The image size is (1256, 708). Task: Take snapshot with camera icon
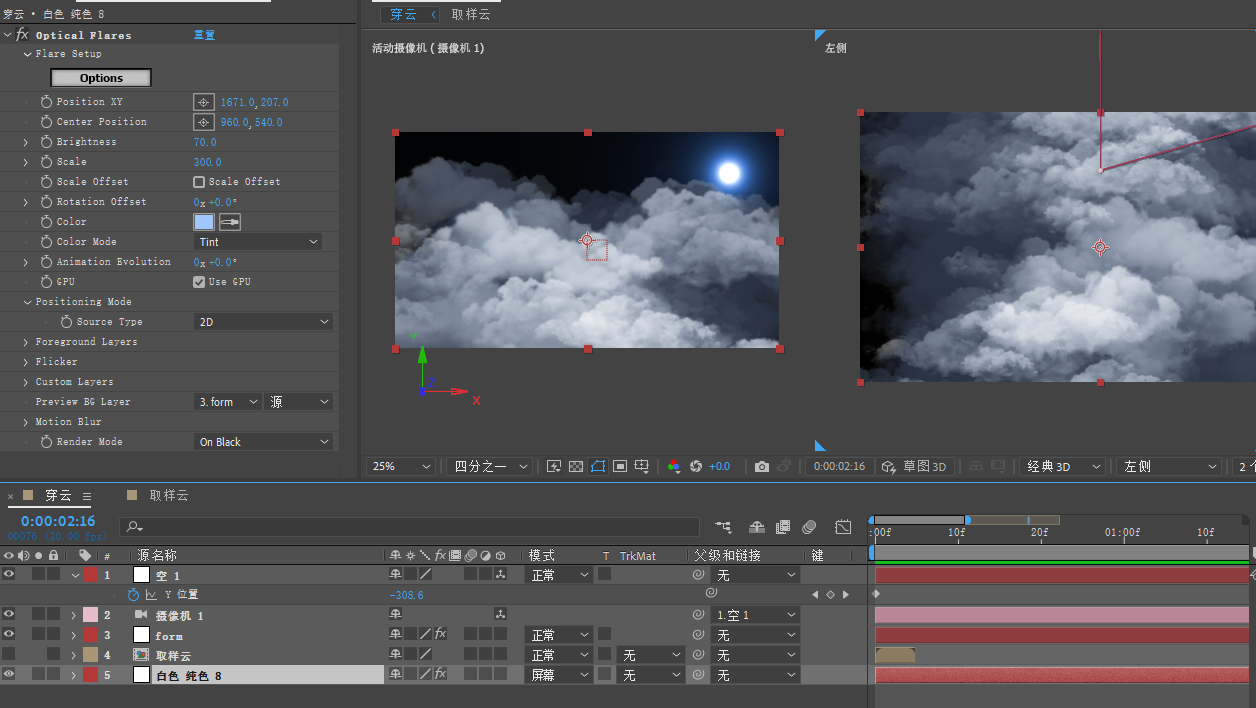(x=762, y=466)
